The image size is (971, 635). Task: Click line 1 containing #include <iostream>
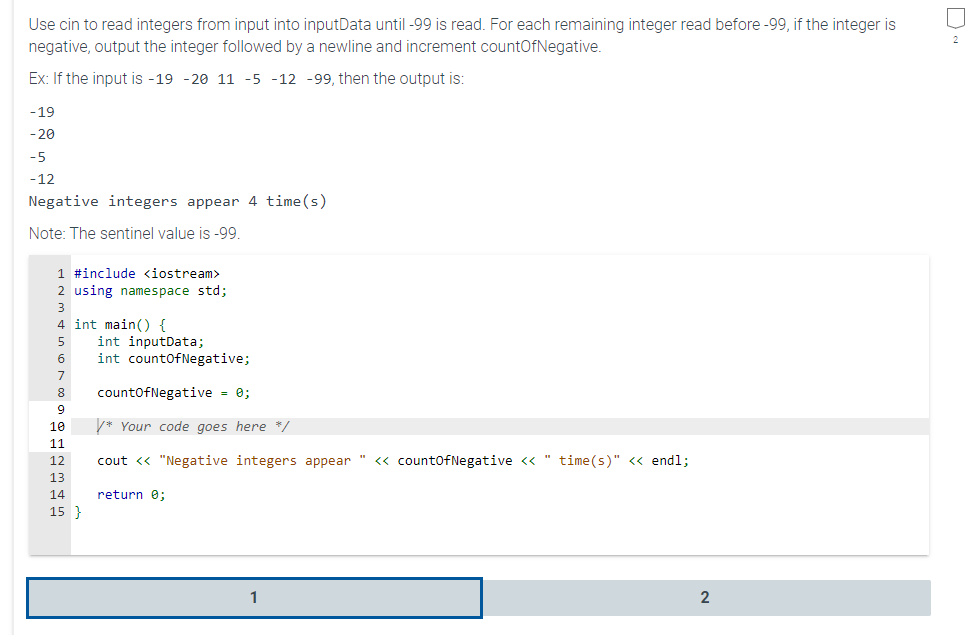pos(145,272)
